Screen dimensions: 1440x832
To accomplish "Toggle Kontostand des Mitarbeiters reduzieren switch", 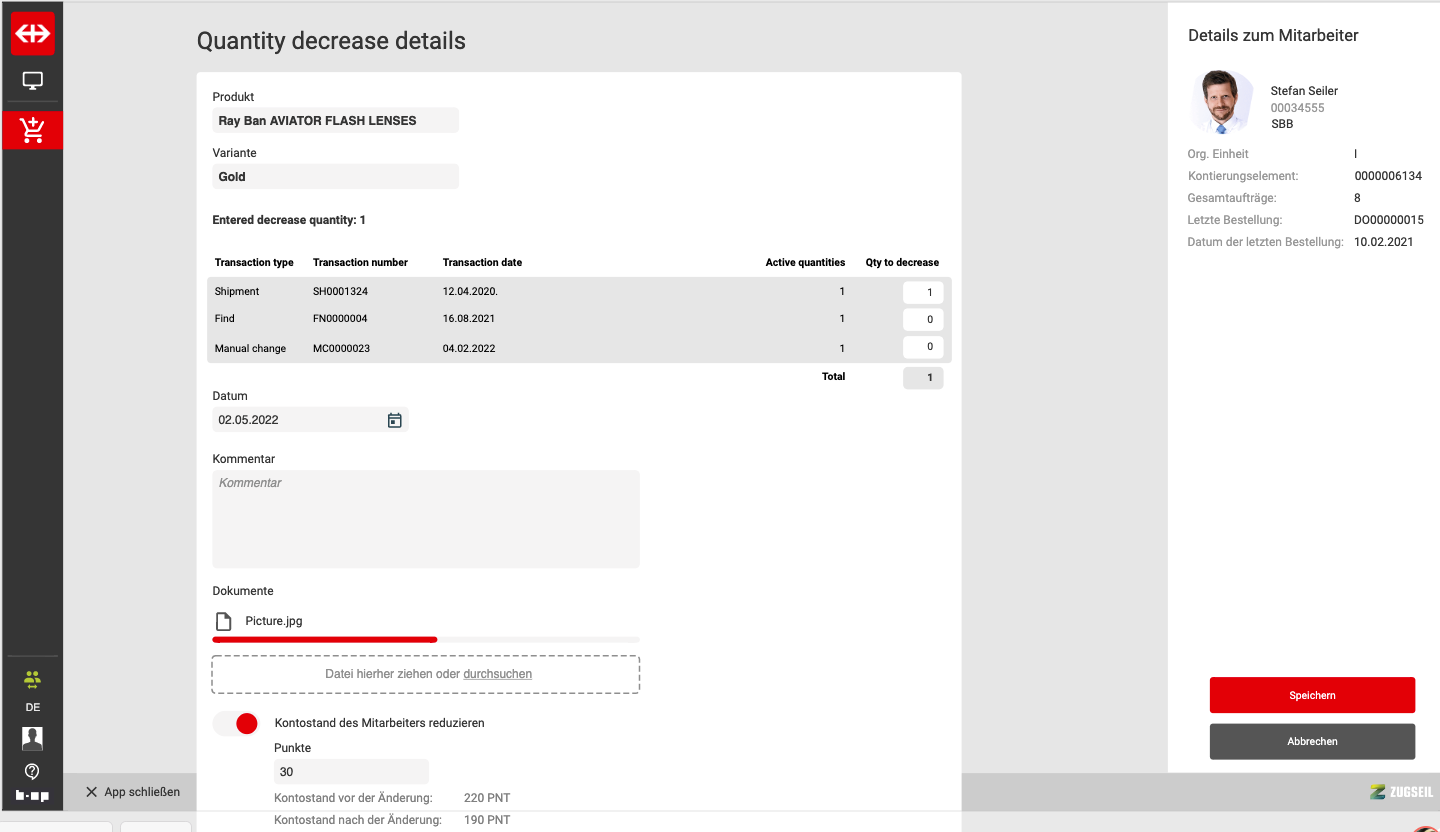I will (236, 723).
